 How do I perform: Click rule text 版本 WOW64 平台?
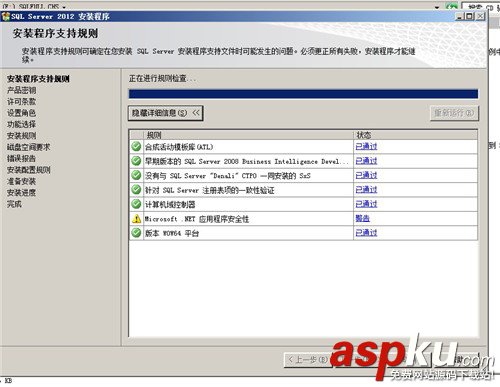[x=172, y=233]
